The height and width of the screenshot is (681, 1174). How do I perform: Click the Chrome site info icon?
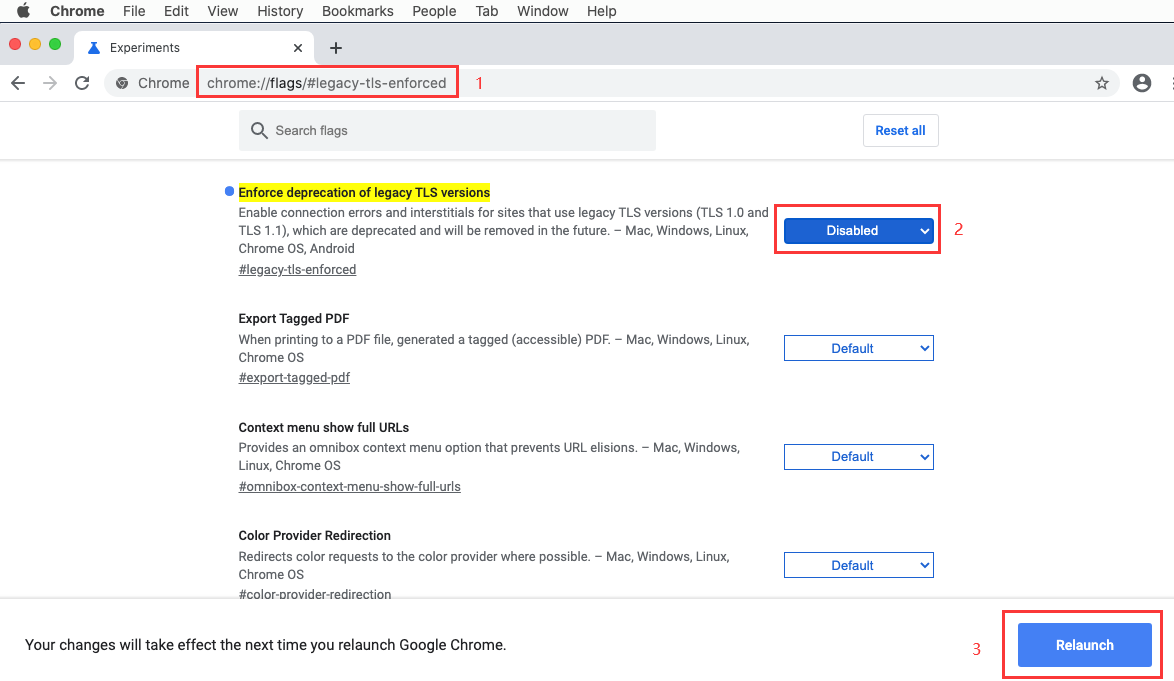coord(122,83)
